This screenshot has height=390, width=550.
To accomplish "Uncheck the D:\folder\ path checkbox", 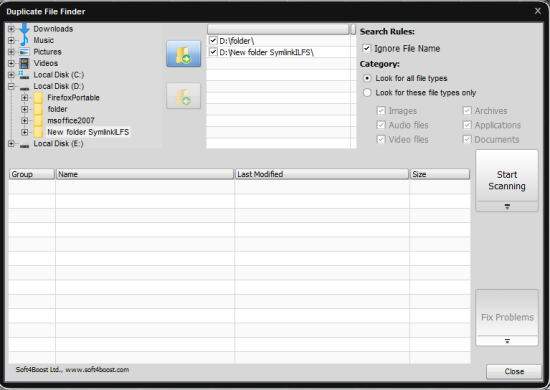I will click(213, 41).
